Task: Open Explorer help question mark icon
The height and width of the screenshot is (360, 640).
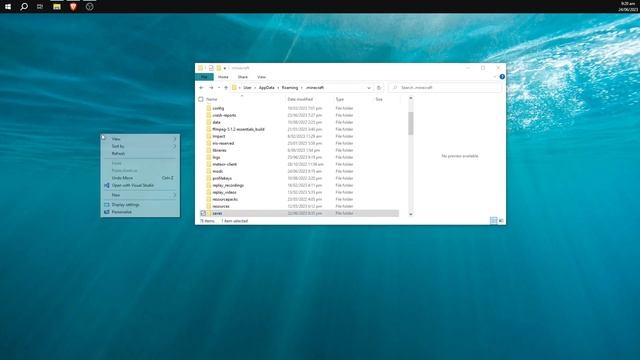Action: click(x=502, y=77)
